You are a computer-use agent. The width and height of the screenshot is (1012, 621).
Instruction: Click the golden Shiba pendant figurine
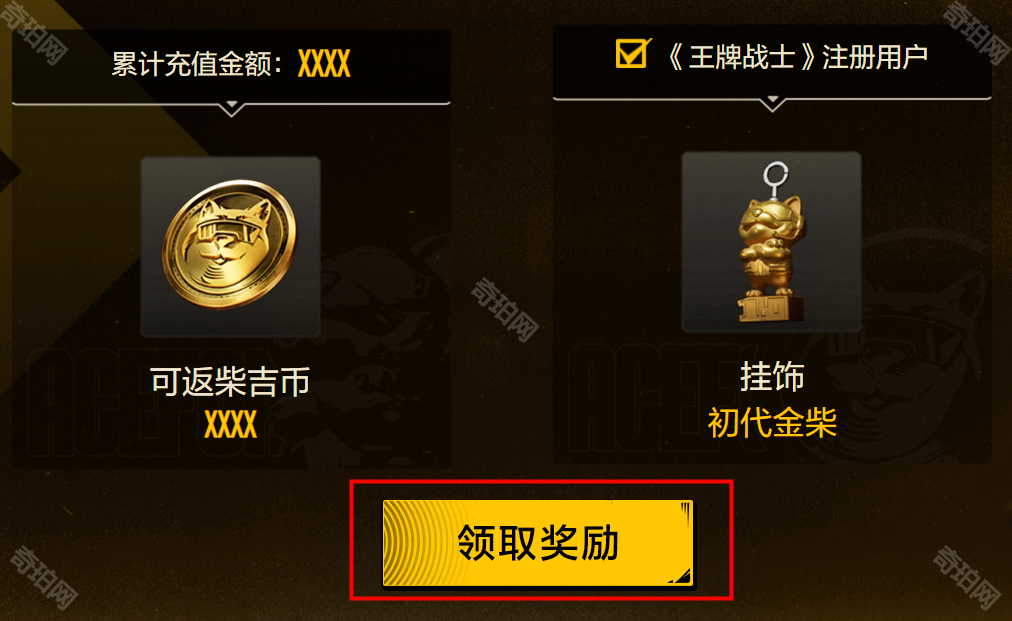pyautogui.click(x=771, y=258)
